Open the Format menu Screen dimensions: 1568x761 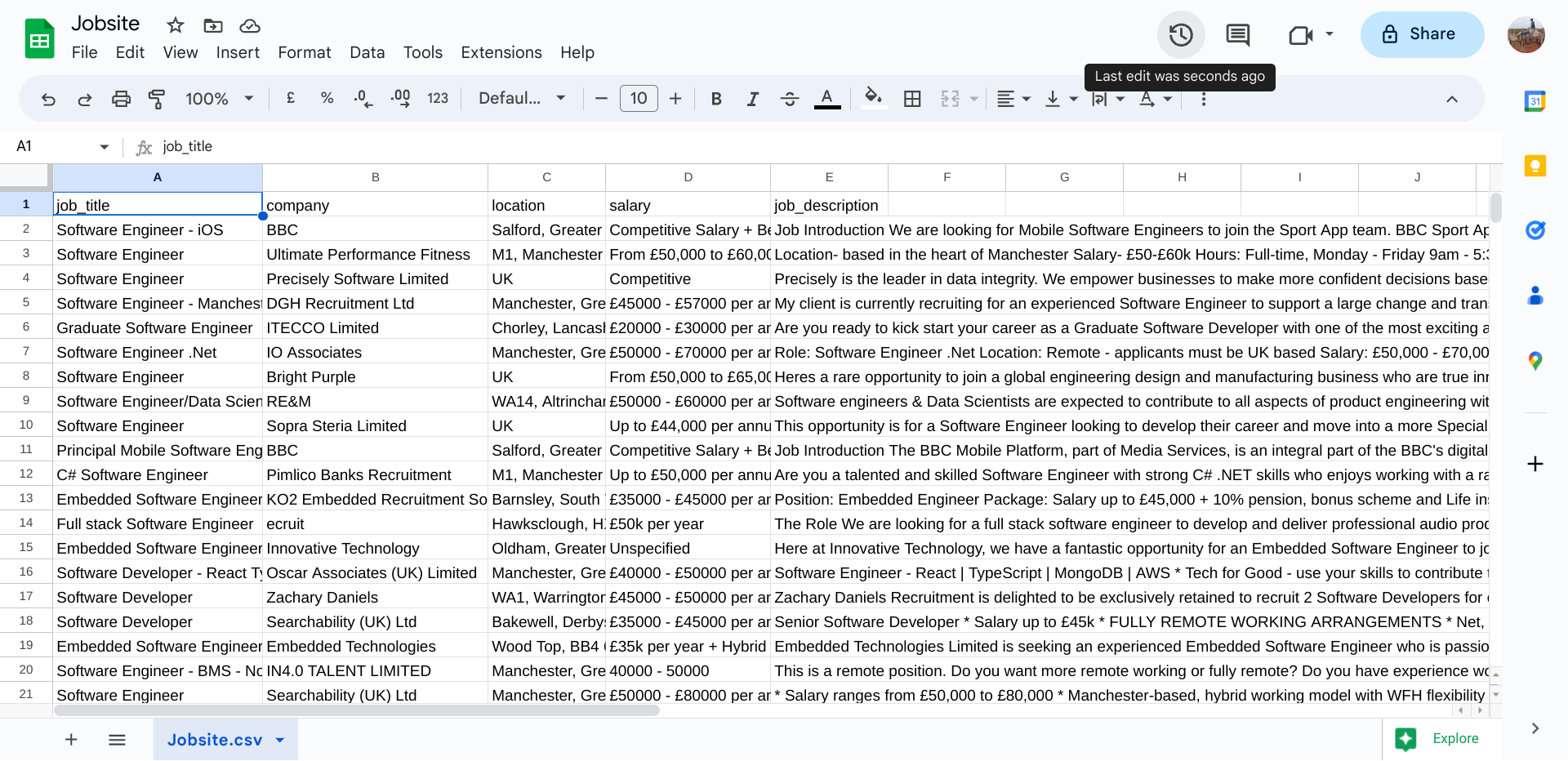point(305,52)
